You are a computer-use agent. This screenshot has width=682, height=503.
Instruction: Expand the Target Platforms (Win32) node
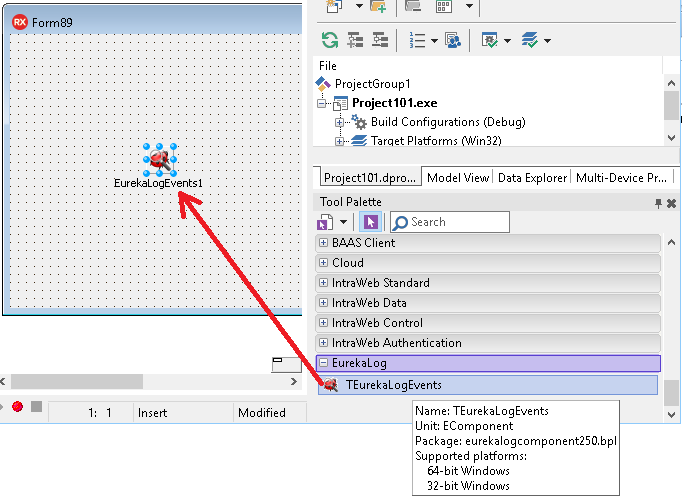[340, 141]
